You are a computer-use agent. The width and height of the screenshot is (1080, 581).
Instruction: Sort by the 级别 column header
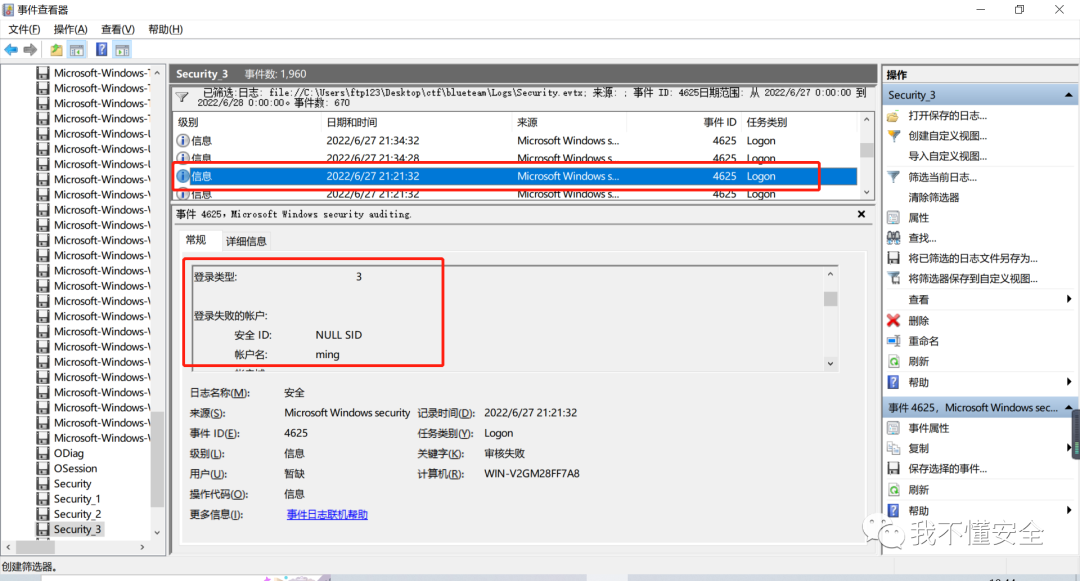tap(247, 122)
